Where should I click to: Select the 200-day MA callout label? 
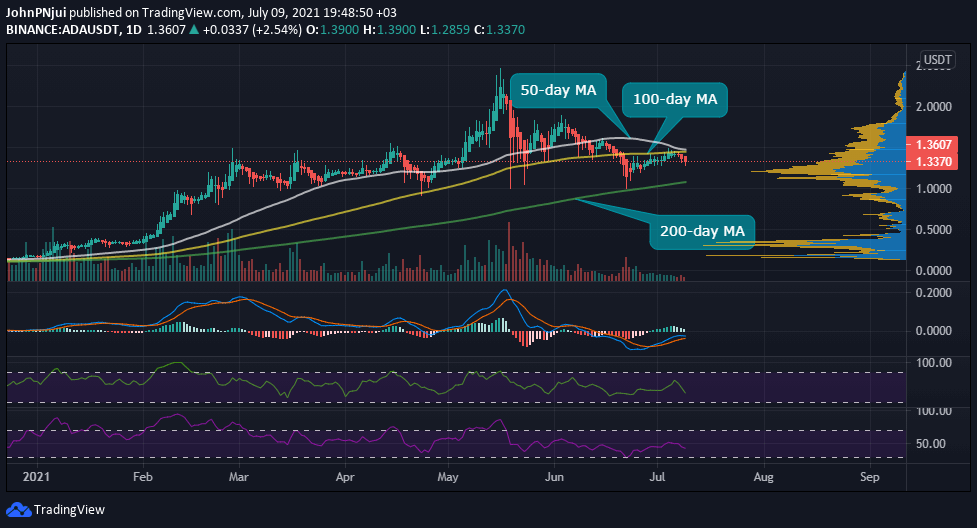click(x=702, y=232)
